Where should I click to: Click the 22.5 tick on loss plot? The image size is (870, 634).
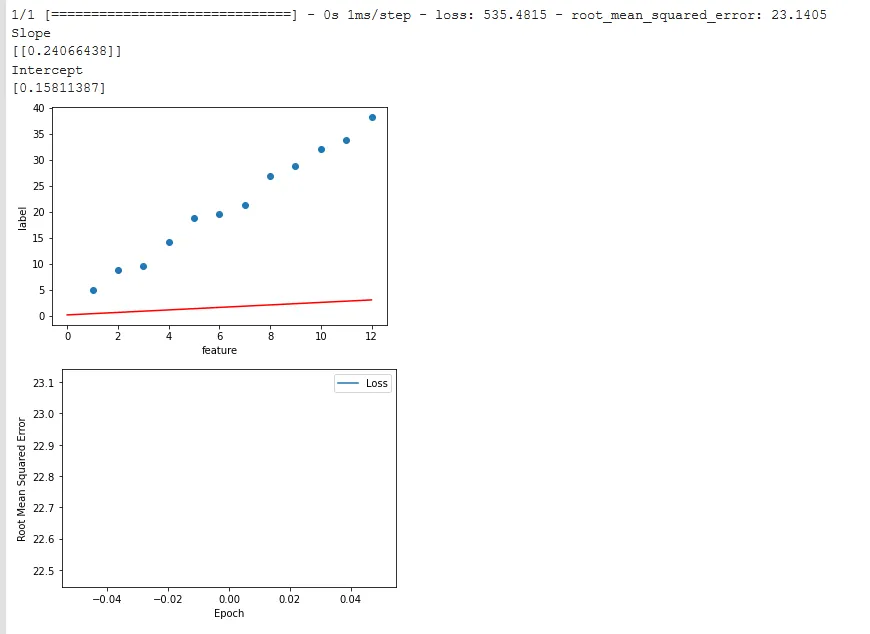point(43,571)
